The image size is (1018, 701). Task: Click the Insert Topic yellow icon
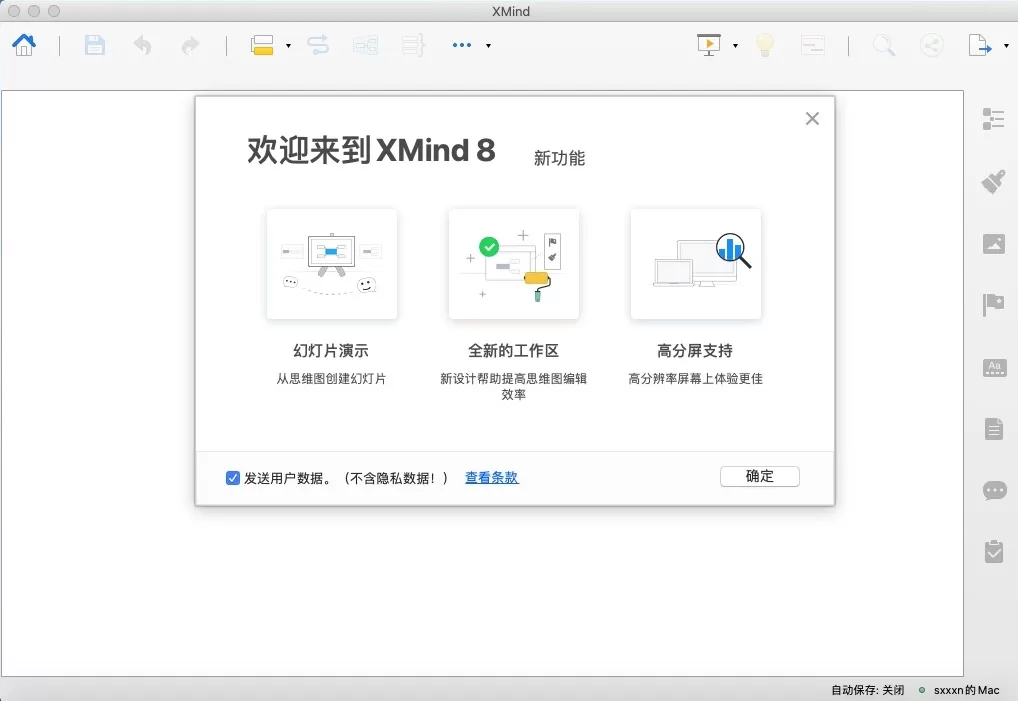pyautogui.click(x=262, y=45)
